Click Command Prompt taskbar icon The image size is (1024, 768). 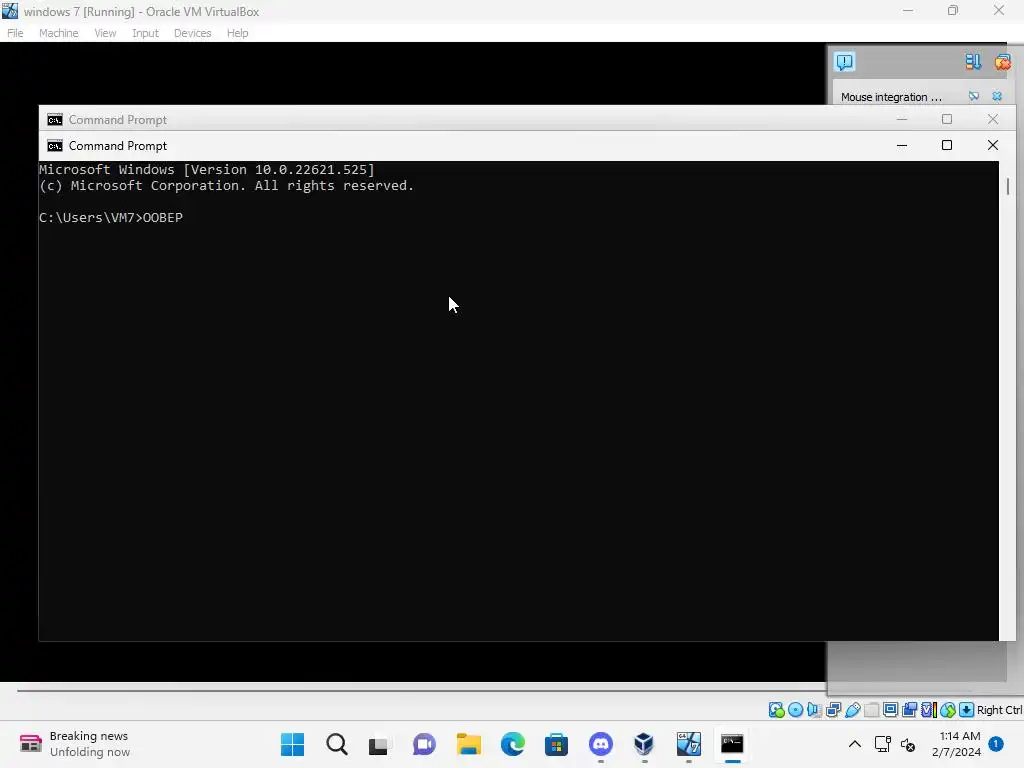point(732,744)
